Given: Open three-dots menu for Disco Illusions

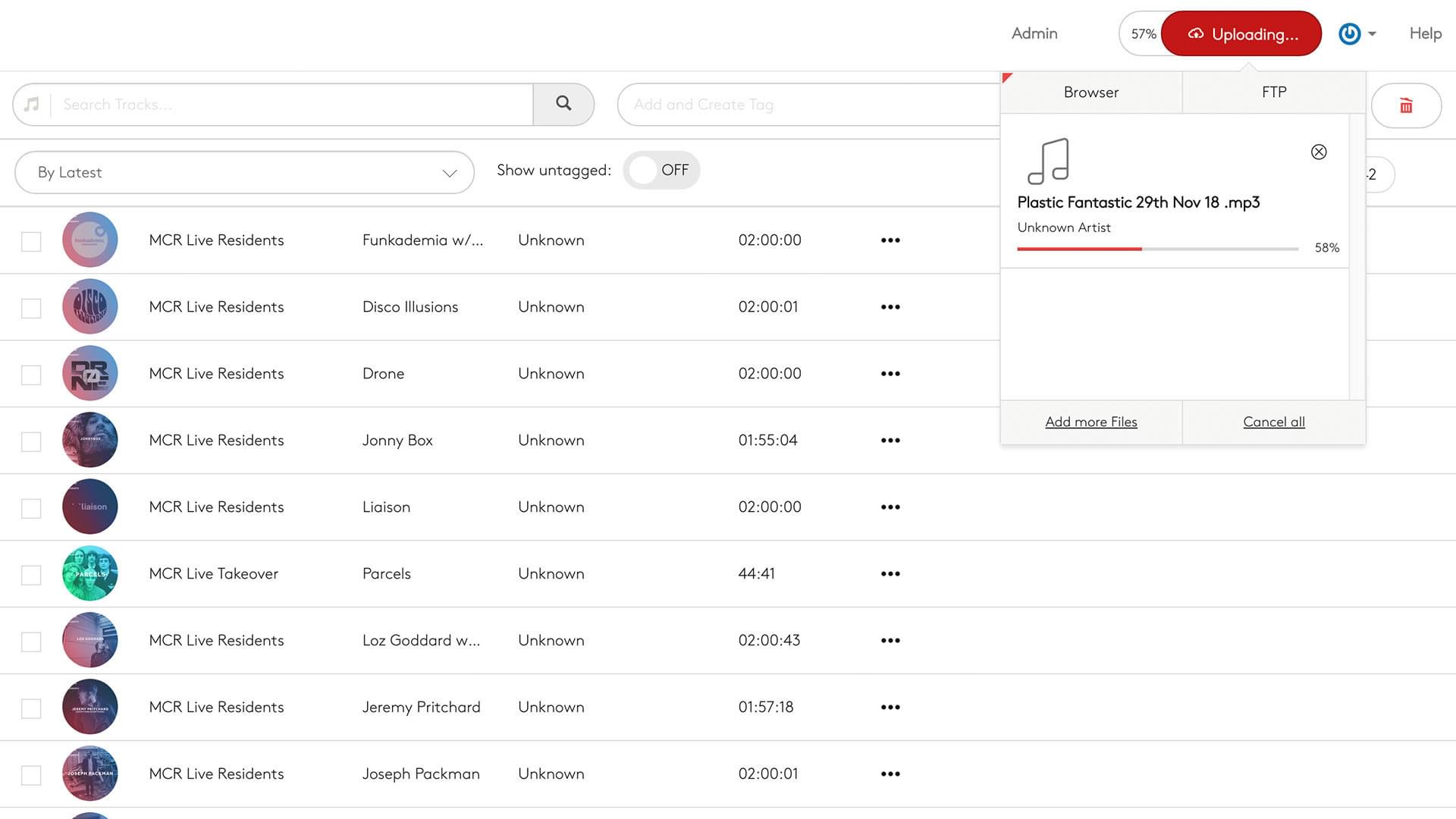Looking at the screenshot, I should point(890,307).
